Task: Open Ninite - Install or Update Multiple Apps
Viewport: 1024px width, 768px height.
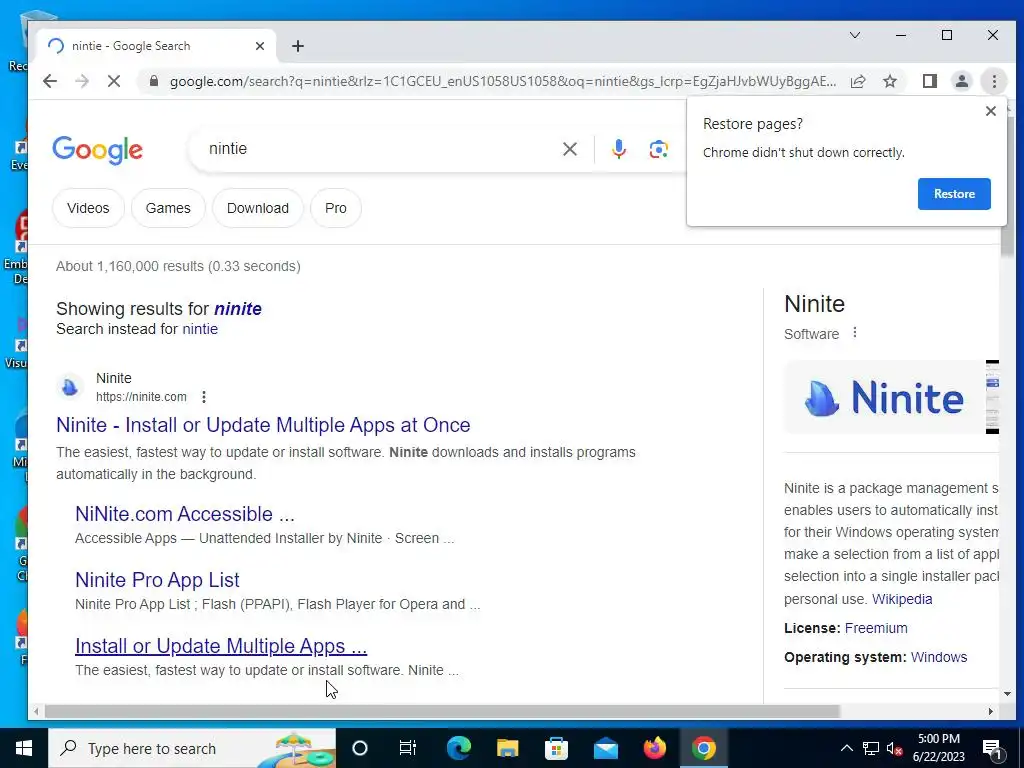Action: click(263, 424)
